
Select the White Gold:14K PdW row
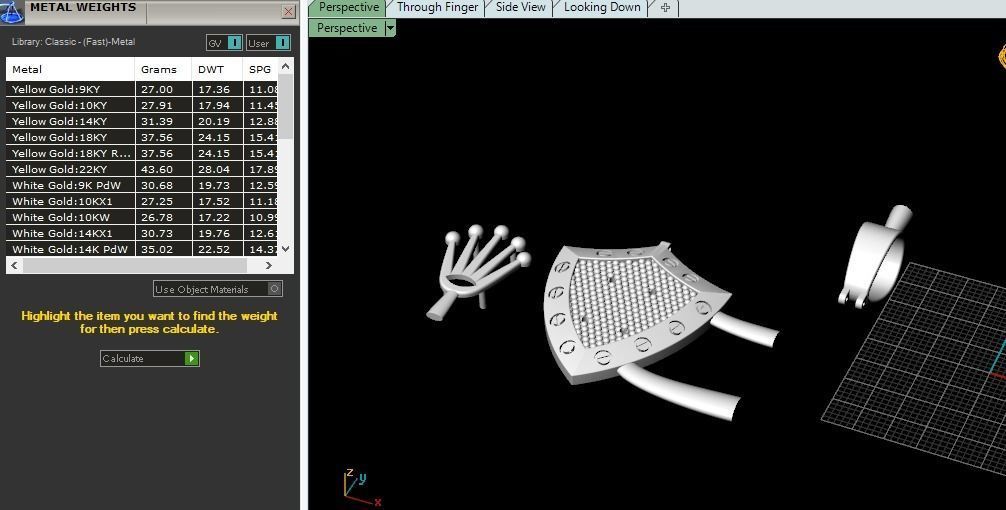[x=142, y=249]
